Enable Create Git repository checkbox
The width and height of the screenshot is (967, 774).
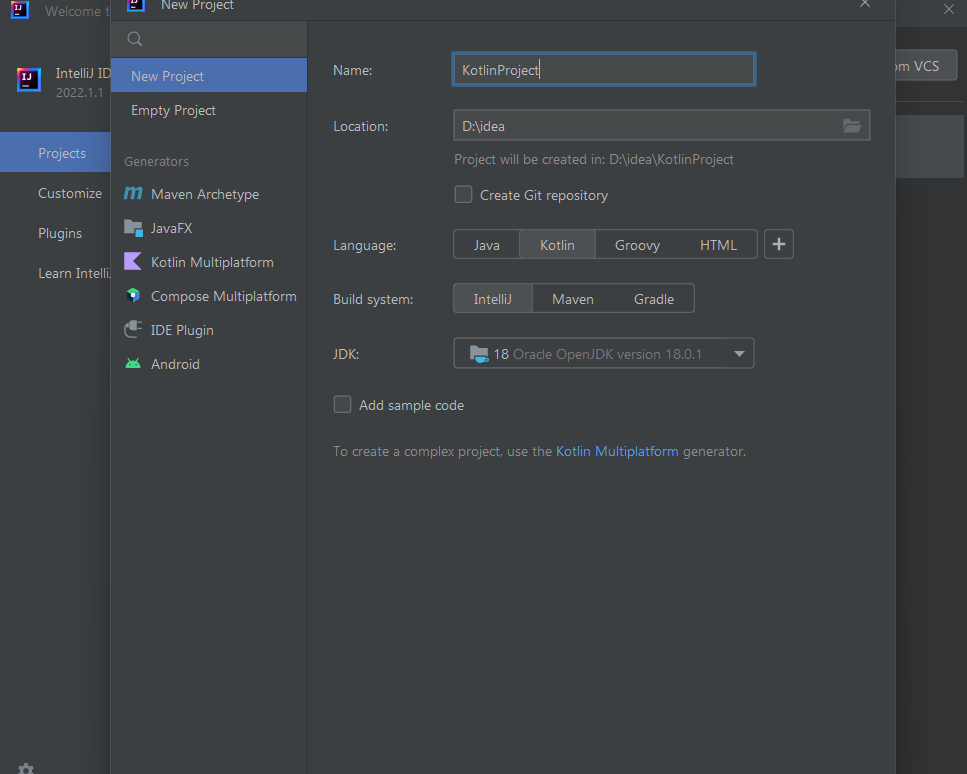tap(463, 195)
